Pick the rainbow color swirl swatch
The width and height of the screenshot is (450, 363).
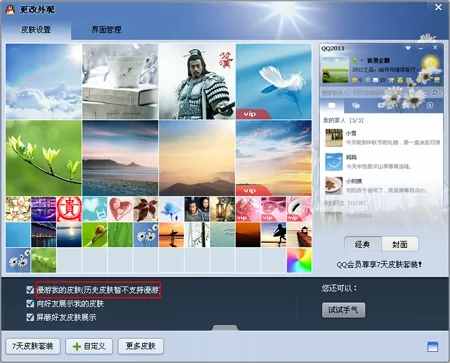[x=299, y=260]
